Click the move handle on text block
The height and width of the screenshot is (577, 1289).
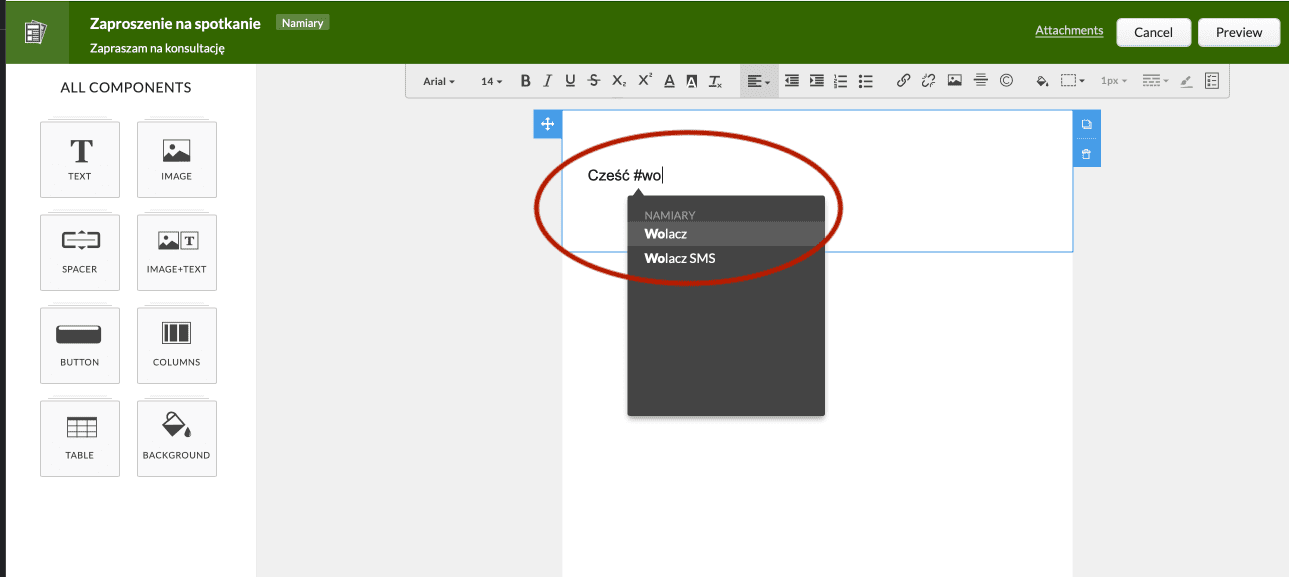click(x=547, y=125)
